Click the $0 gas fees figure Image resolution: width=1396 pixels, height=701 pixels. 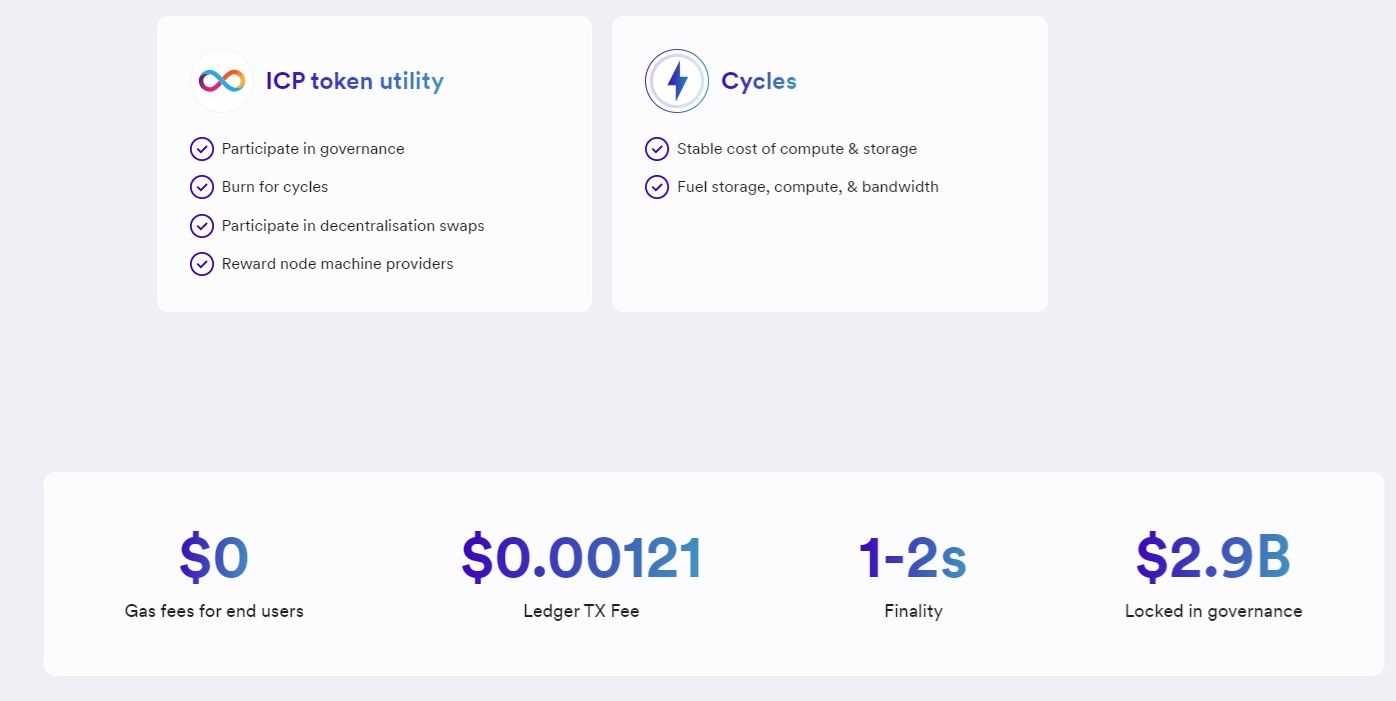[214, 558]
